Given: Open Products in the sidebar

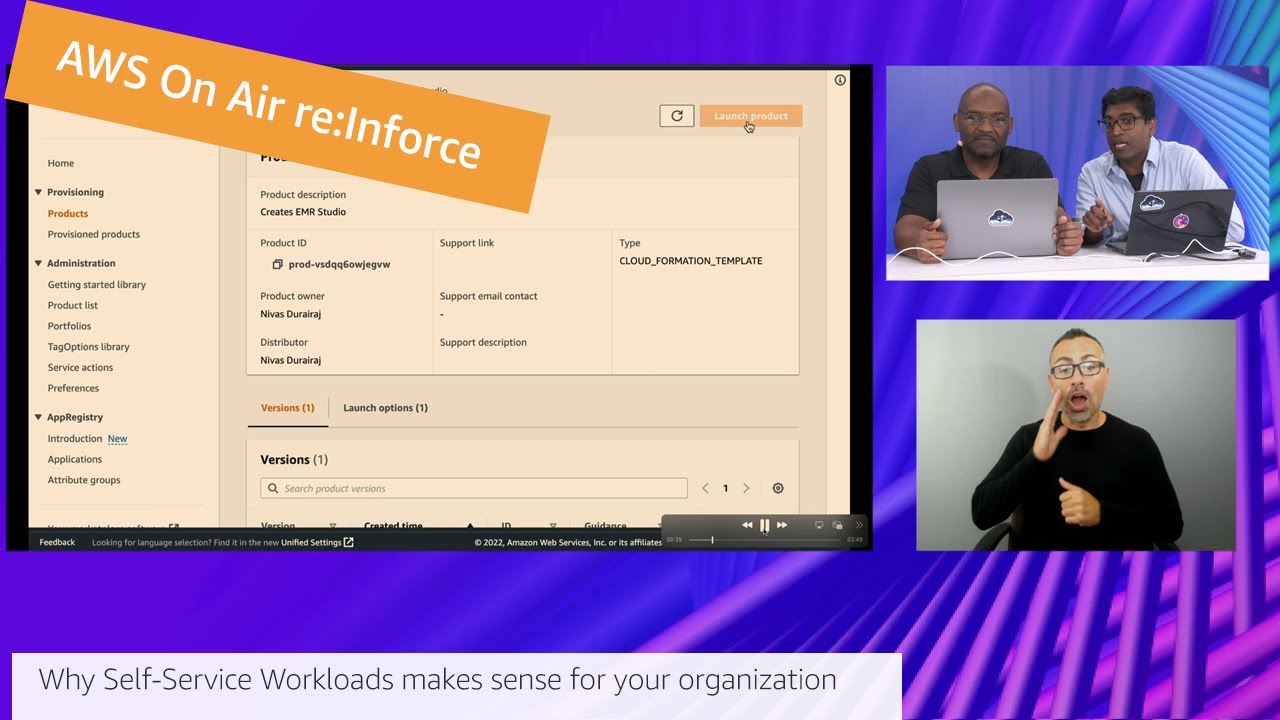Looking at the screenshot, I should 68,213.
